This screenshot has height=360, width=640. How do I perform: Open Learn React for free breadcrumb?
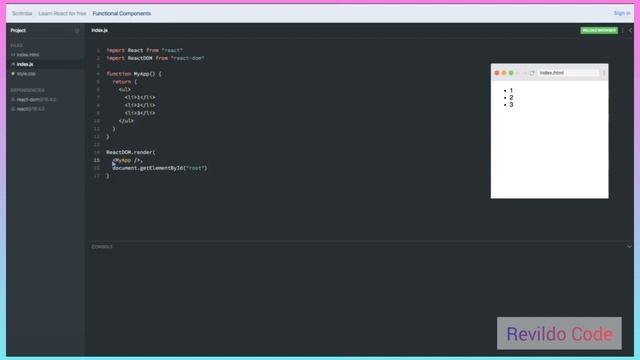pos(62,13)
